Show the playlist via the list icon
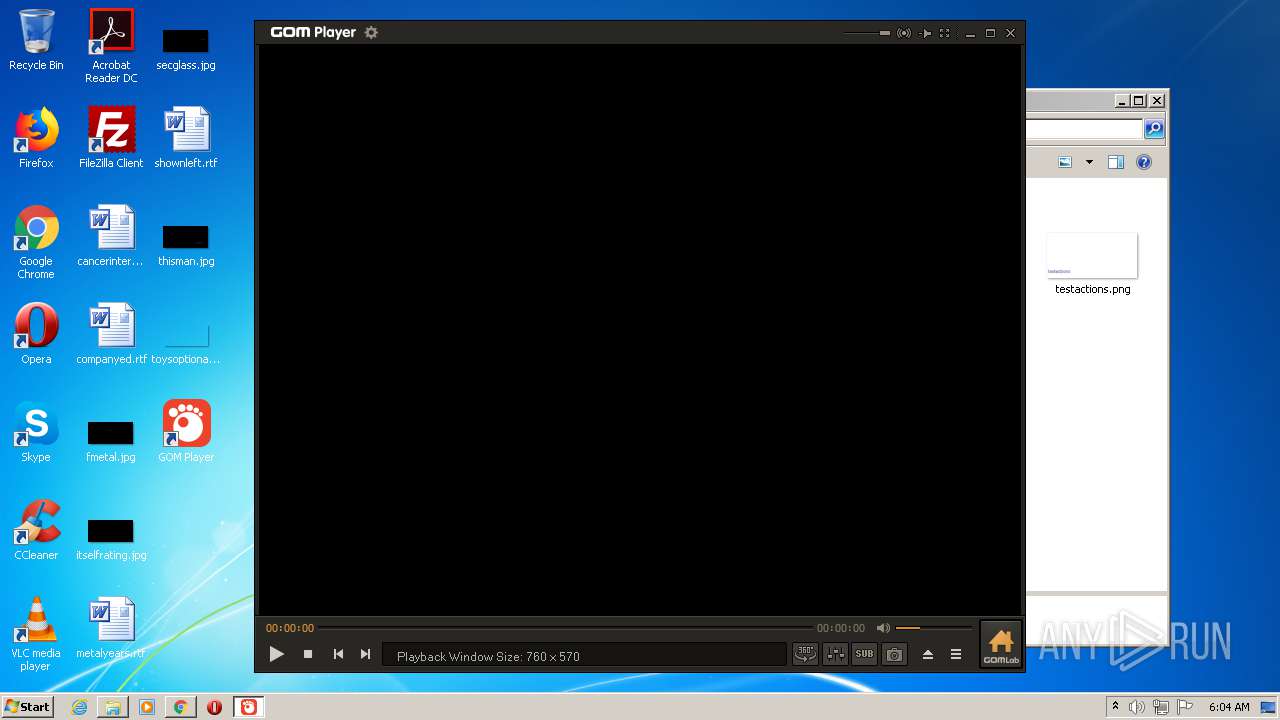The width and height of the screenshot is (1280, 720). point(956,654)
